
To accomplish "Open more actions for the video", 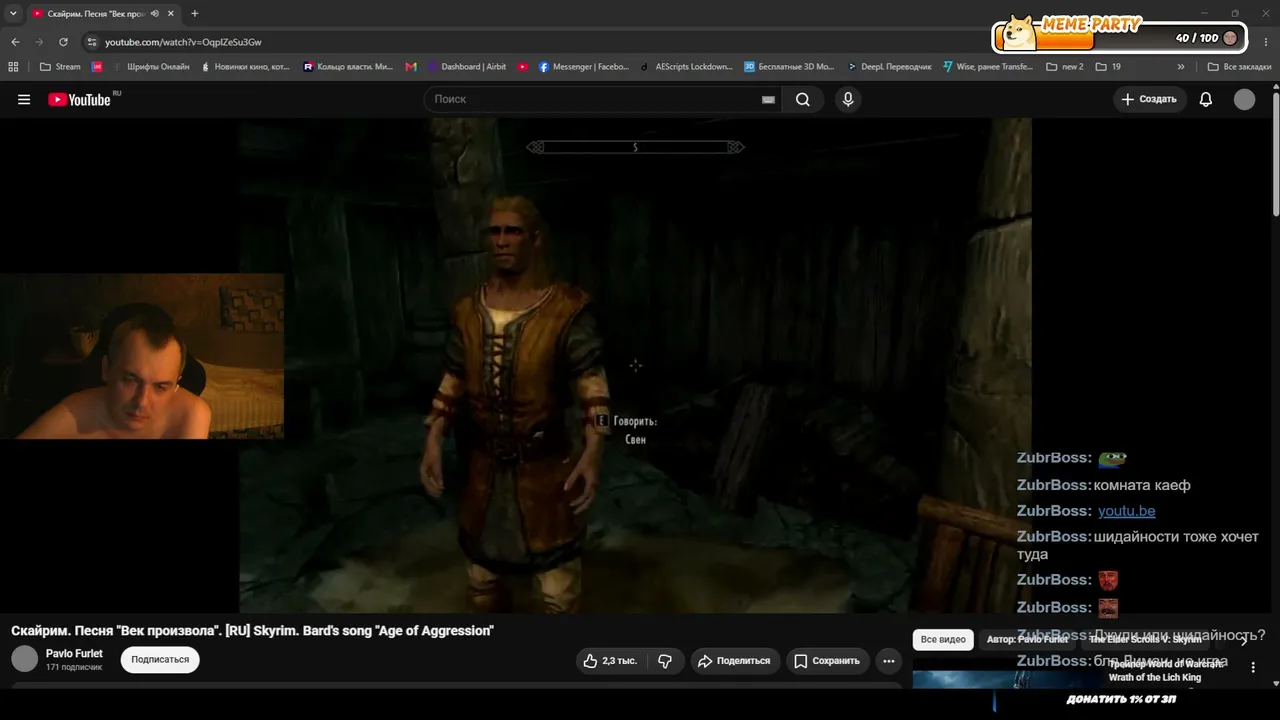I will click(889, 661).
